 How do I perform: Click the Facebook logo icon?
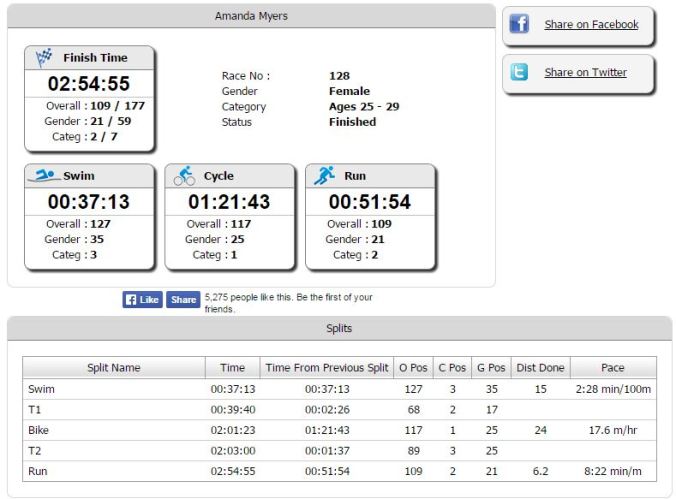pos(519,25)
